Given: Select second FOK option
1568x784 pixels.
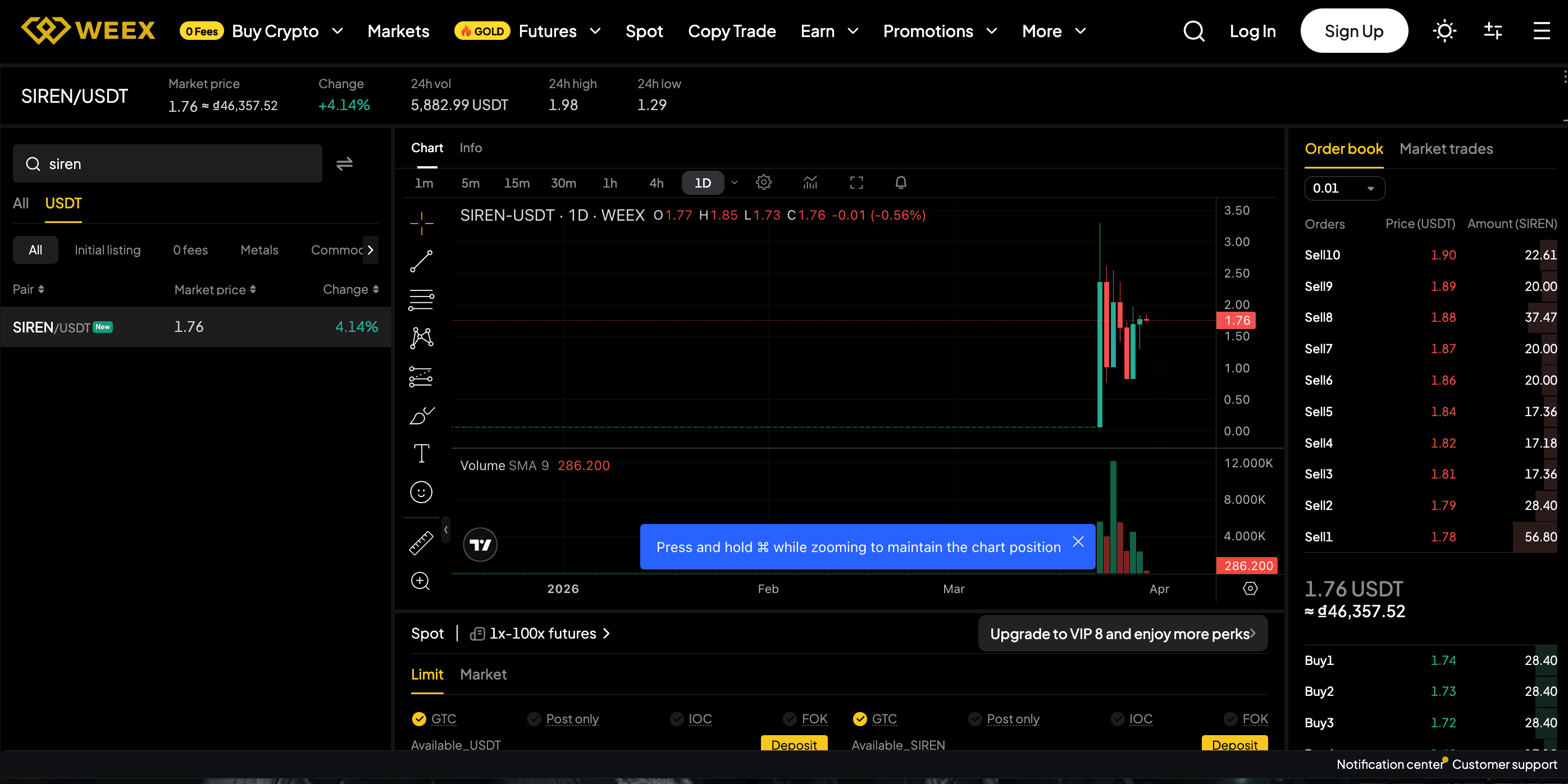Looking at the screenshot, I should click(1230, 719).
